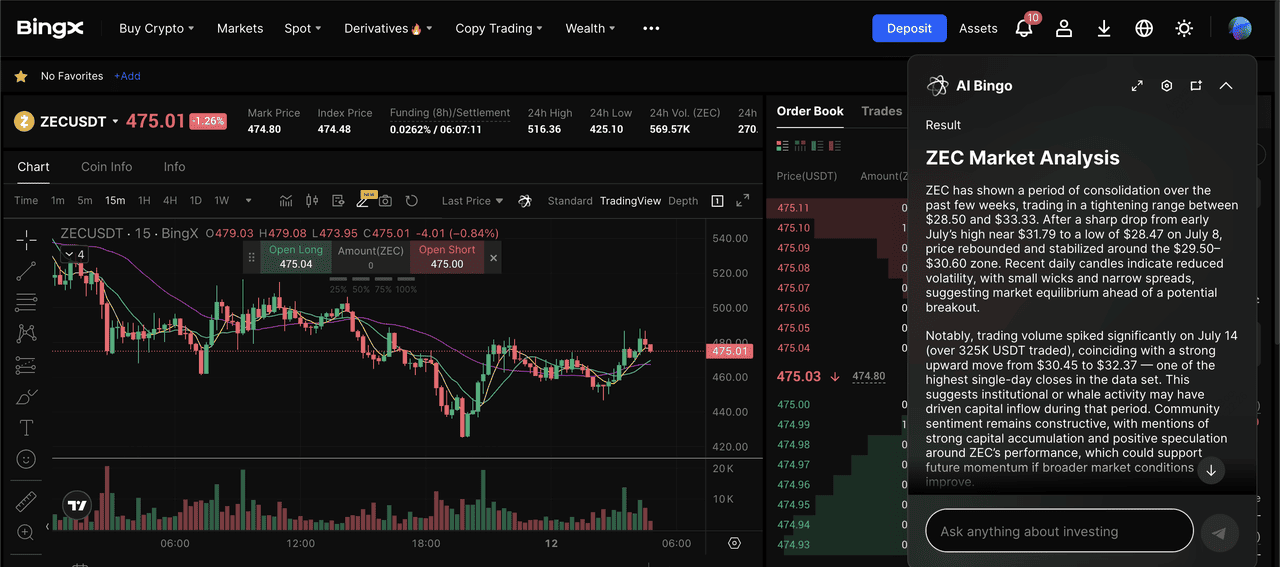Click the blue Deposit button
The height and width of the screenshot is (567, 1280).
909,28
